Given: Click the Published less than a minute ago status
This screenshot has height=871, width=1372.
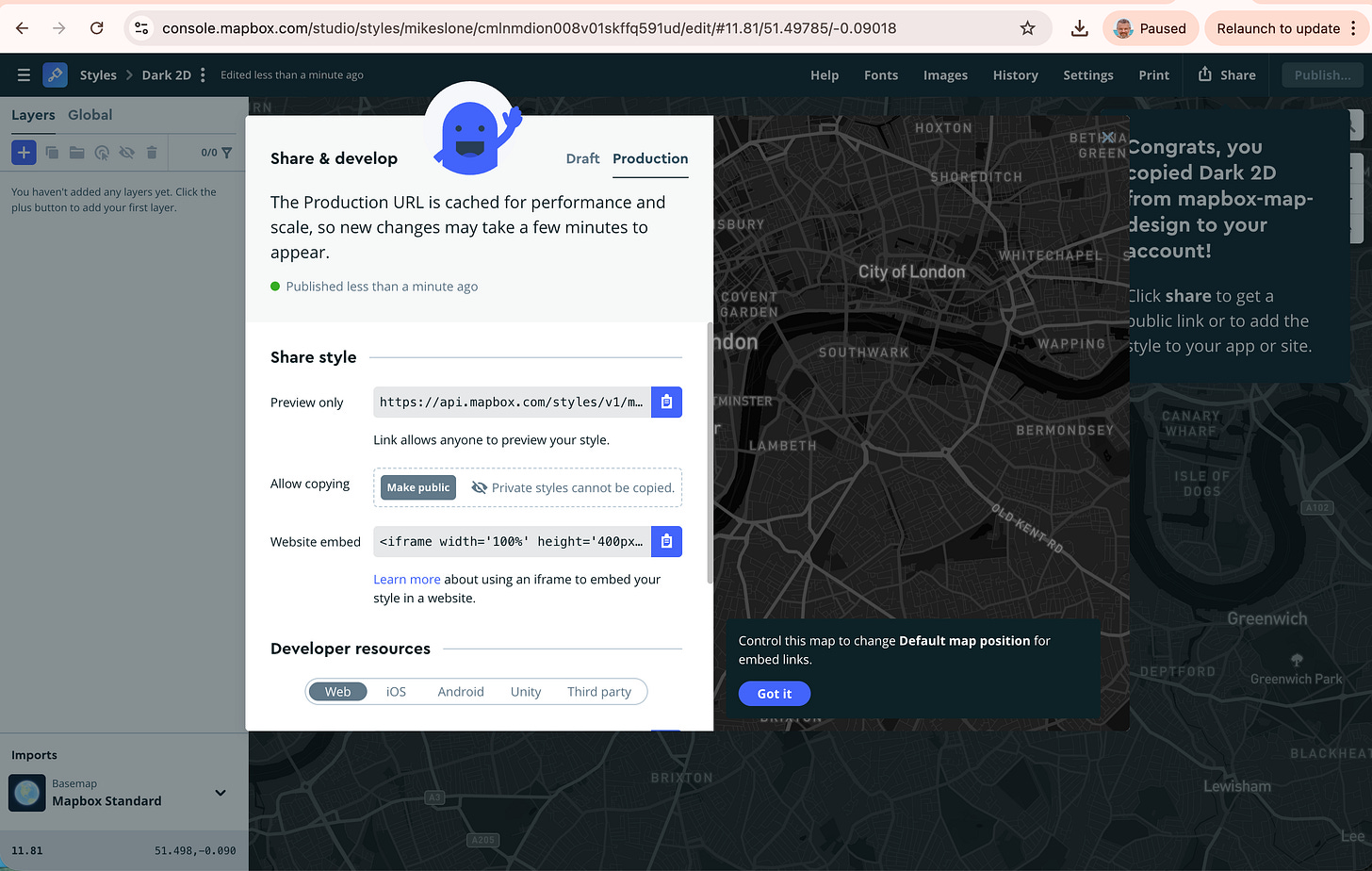Looking at the screenshot, I should click(x=374, y=287).
